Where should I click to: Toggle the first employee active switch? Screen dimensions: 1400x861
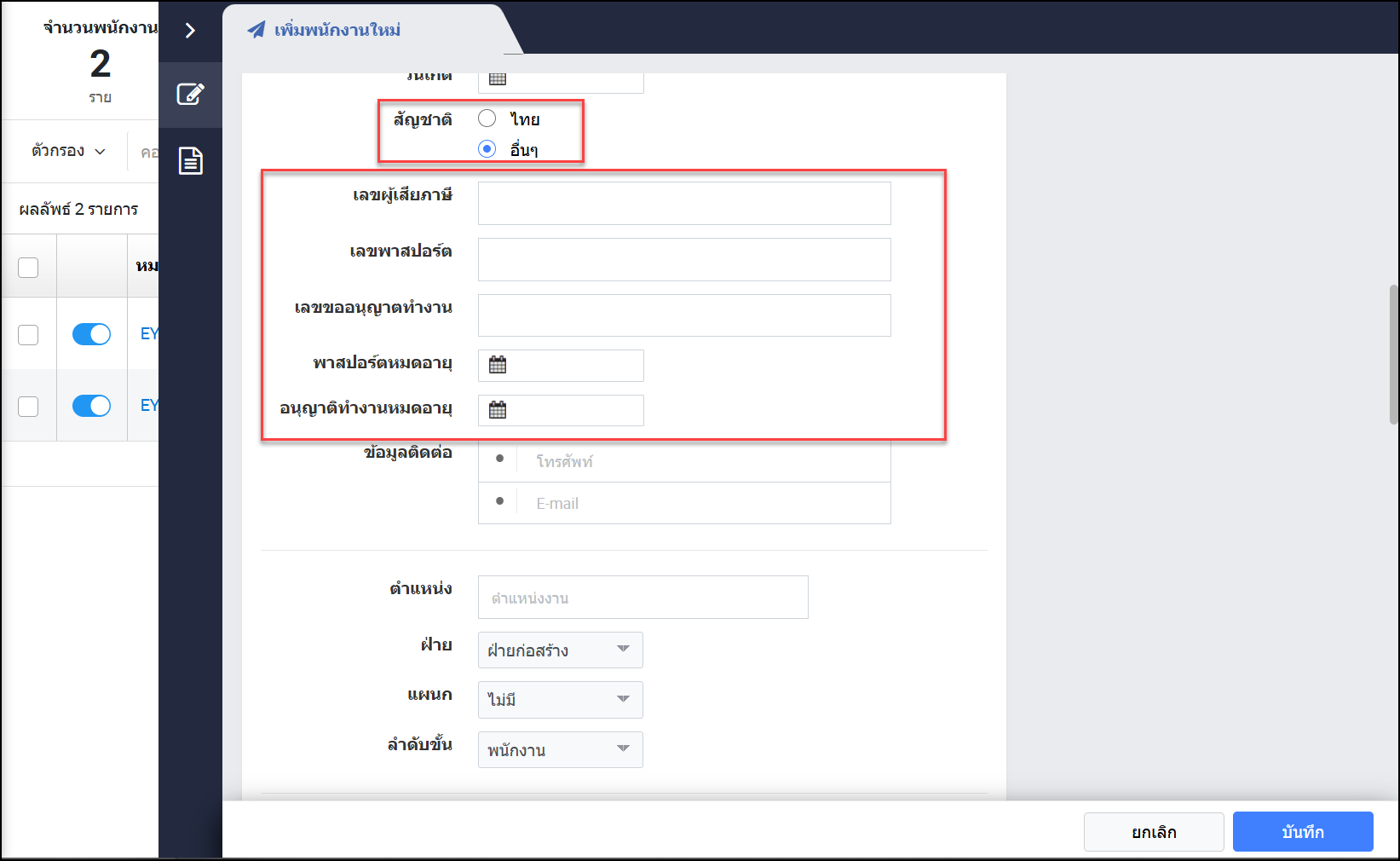click(x=91, y=334)
